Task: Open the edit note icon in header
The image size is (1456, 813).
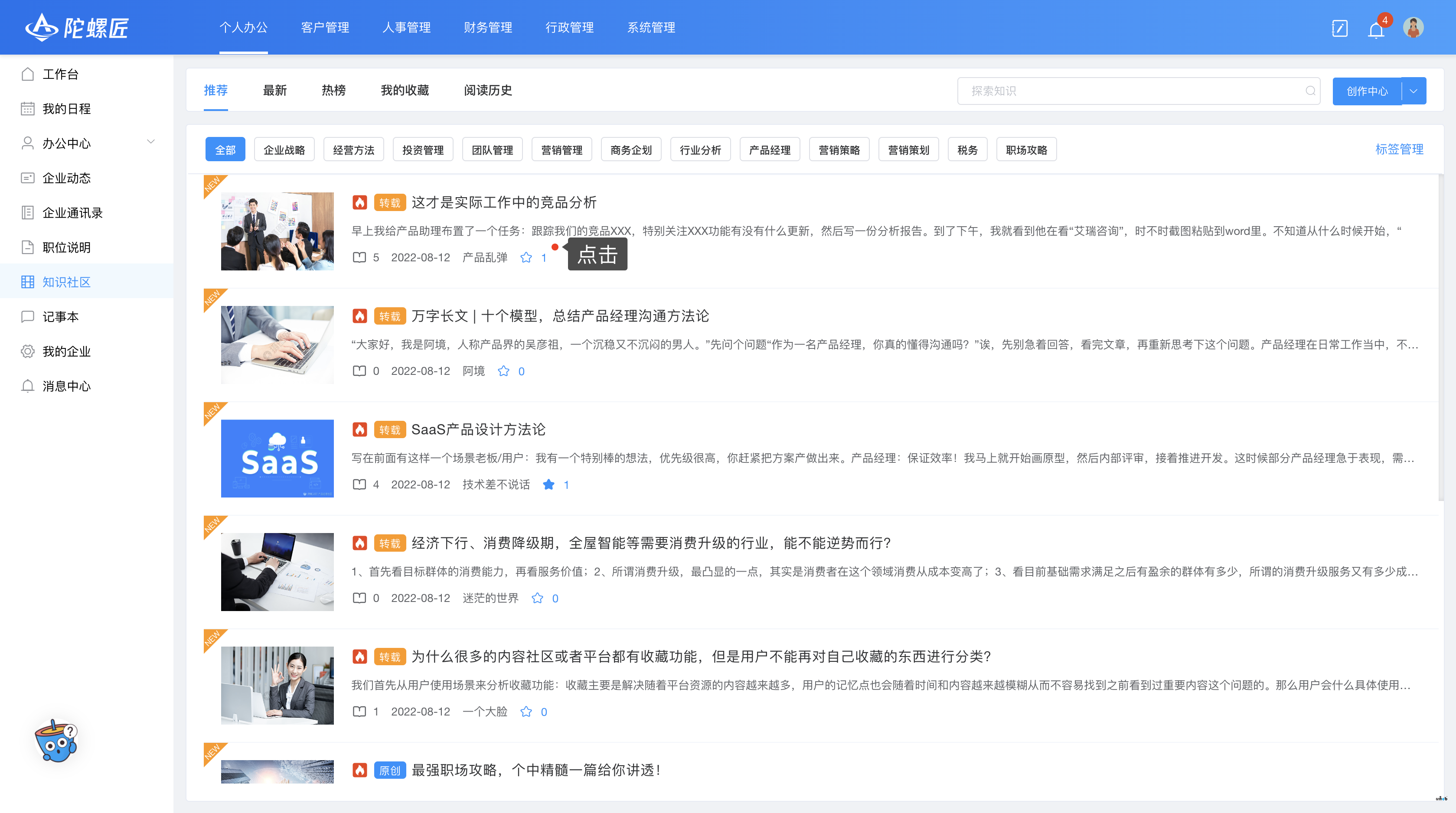Action: [x=1339, y=28]
